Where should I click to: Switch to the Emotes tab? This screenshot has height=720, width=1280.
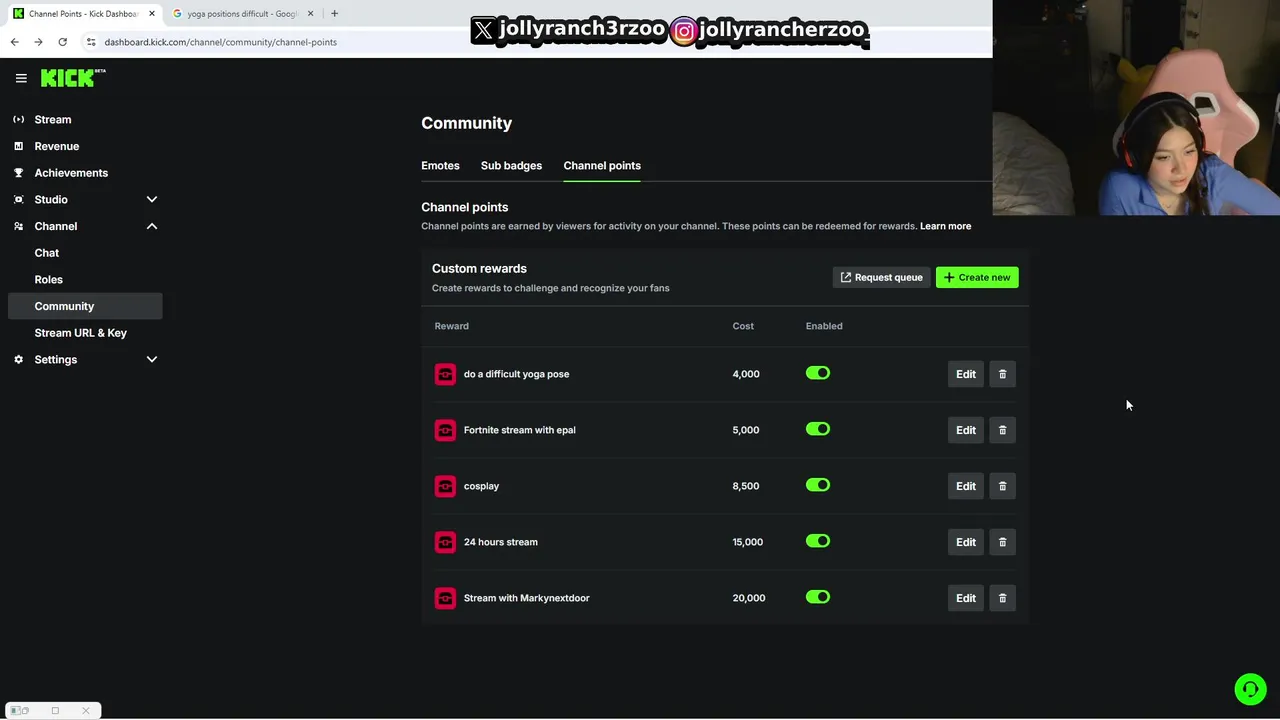coord(440,166)
